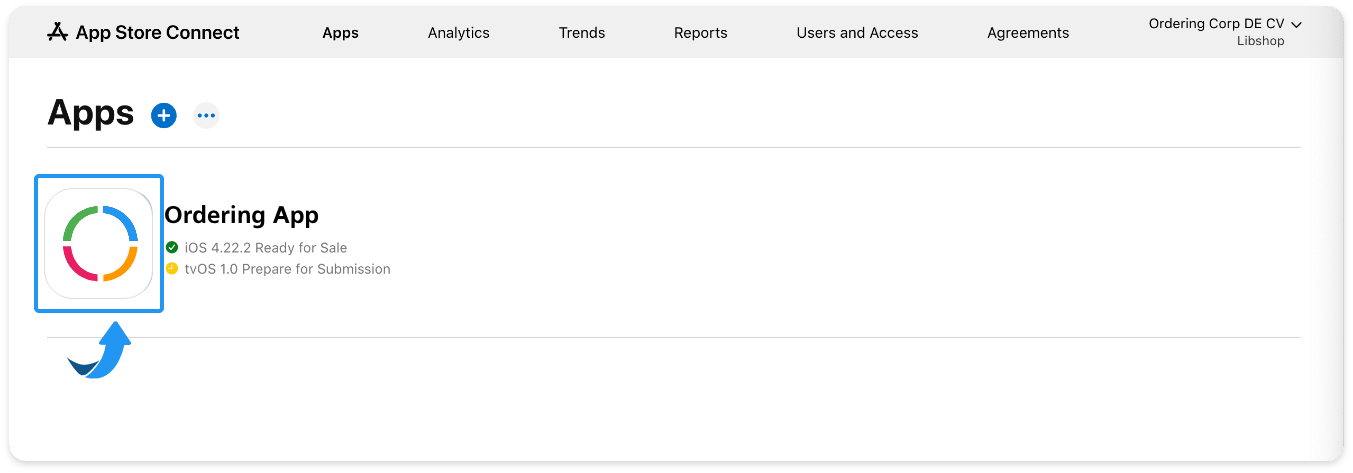The width and height of the screenshot is (1353, 473).
Task: Open the Ordering App title link
Action: [241, 215]
